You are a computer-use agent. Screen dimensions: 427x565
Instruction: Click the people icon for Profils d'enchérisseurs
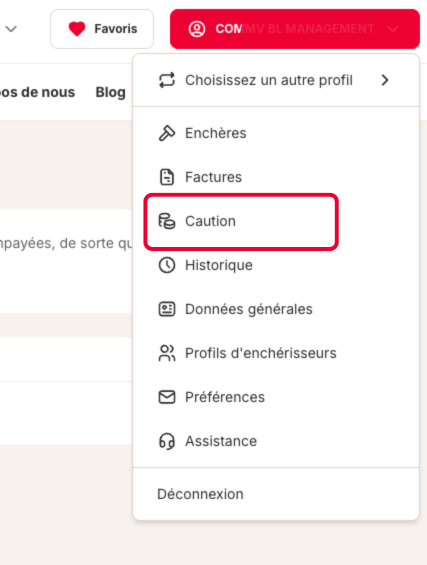point(167,353)
